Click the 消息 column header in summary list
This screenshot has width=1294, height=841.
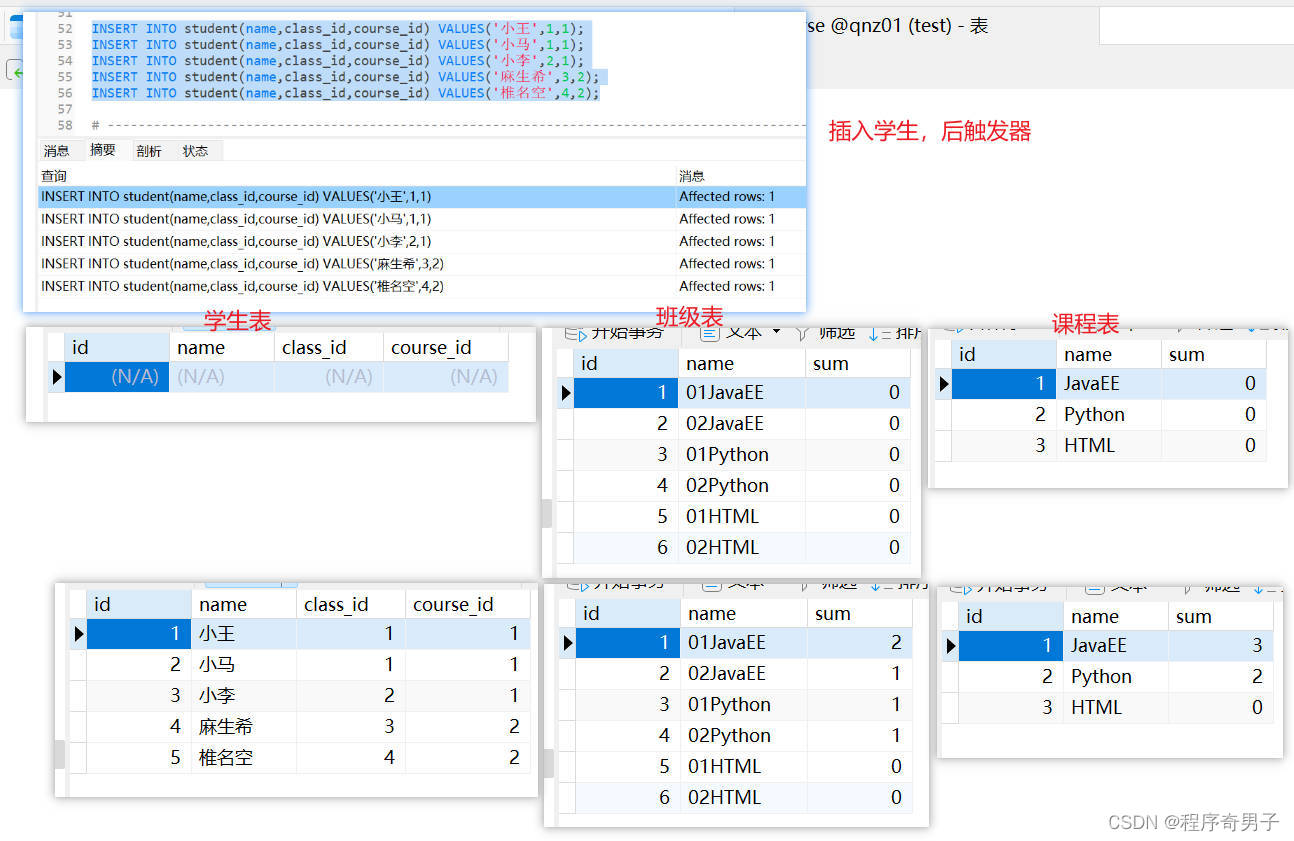(x=692, y=176)
